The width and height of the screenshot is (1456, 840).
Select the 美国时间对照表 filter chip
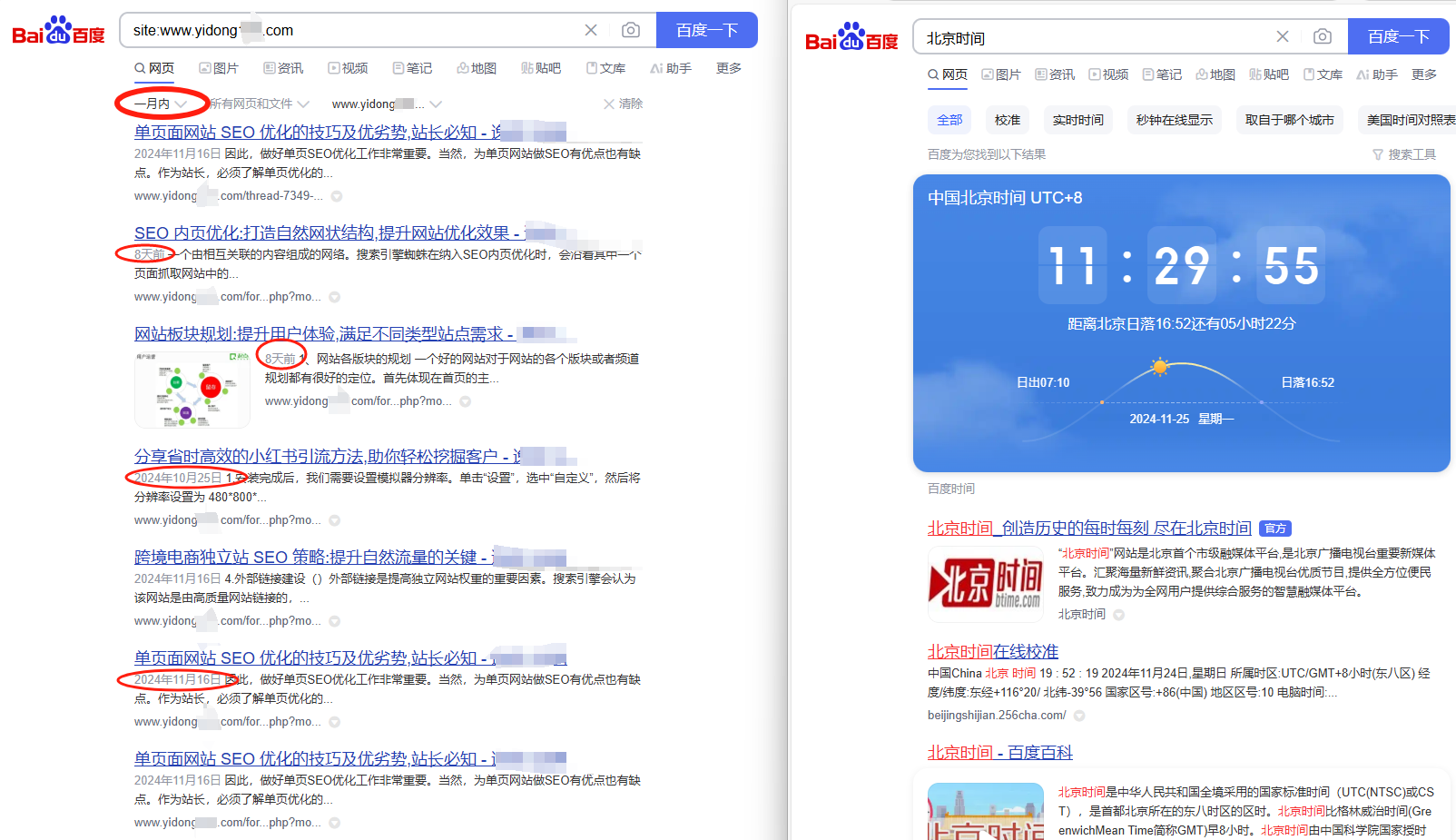click(x=1406, y=120)
